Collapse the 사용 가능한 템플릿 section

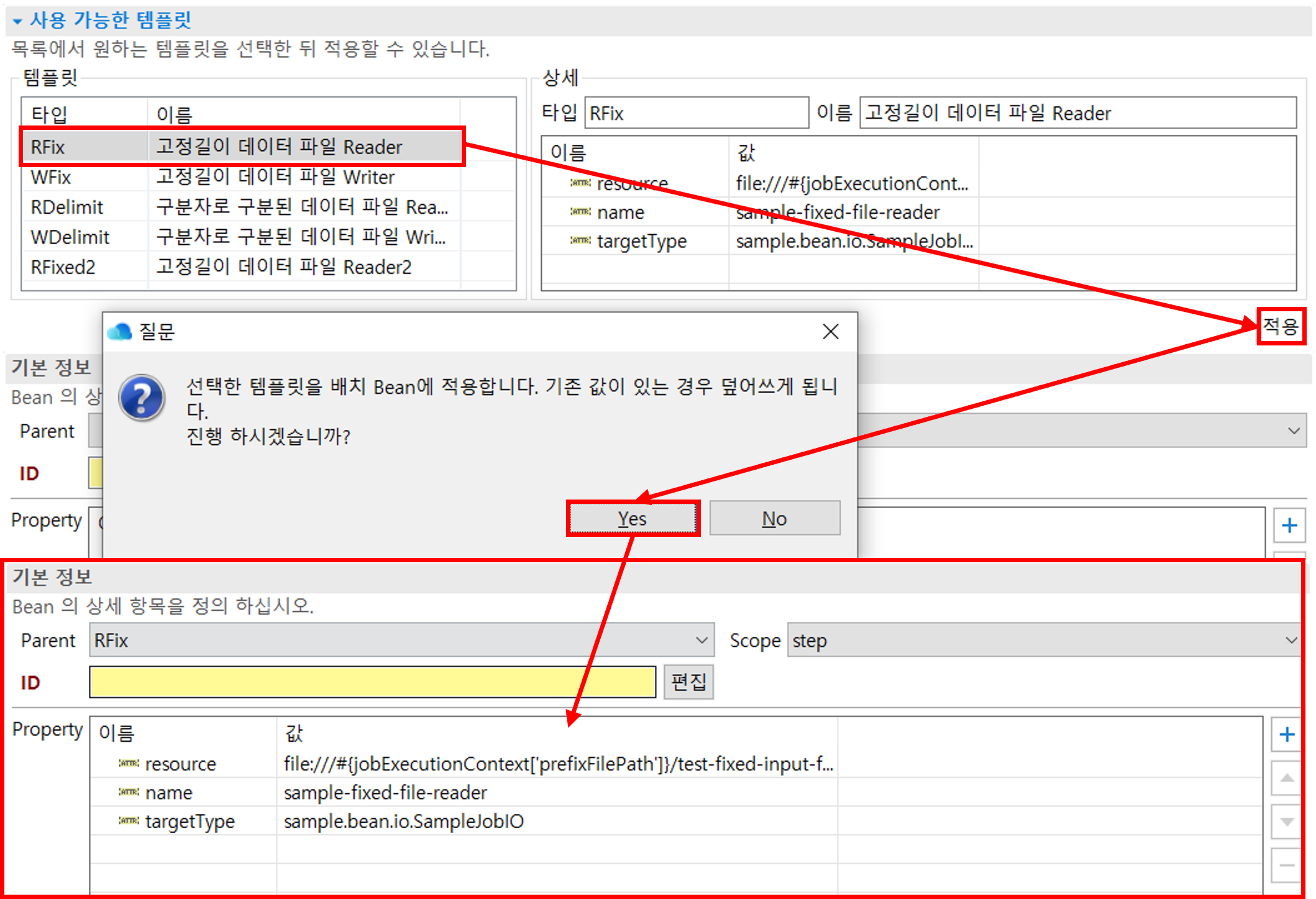[x=17, y=21]
